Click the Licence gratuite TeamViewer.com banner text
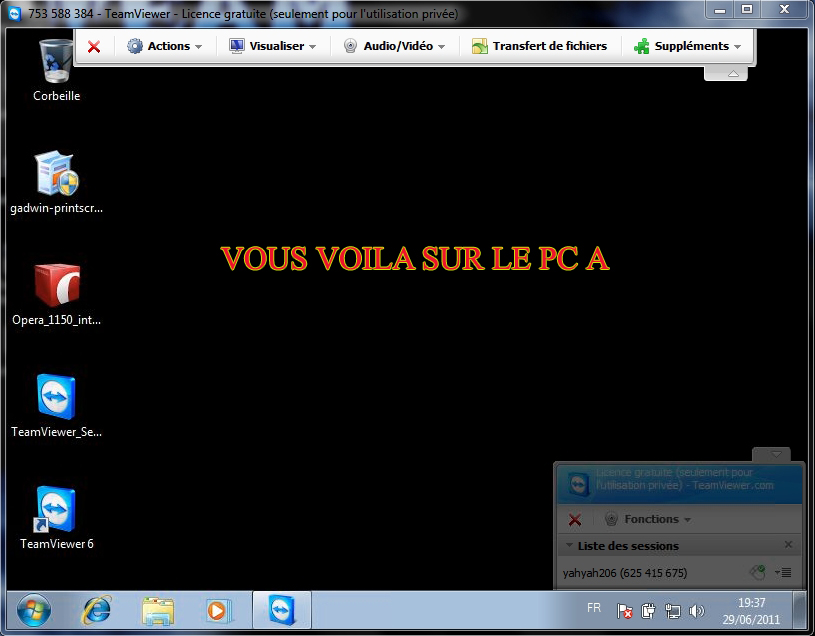Image resolution: width=815 pixels, height=636 pixels. click(x=685, y=479)
